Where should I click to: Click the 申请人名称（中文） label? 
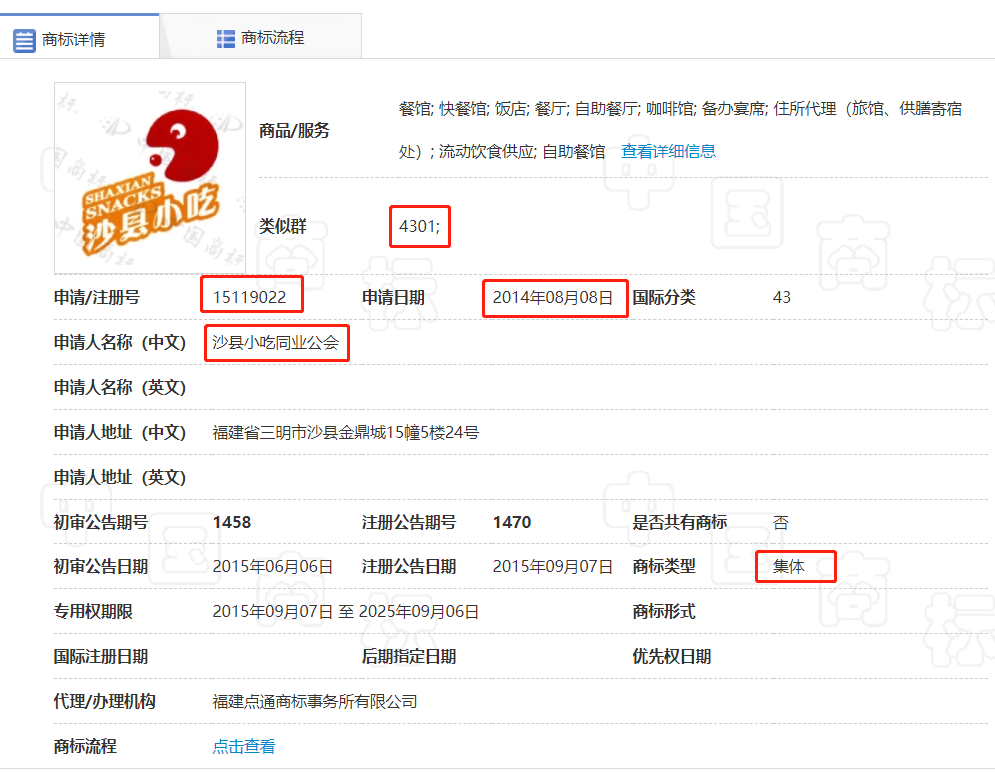[119, 343]
